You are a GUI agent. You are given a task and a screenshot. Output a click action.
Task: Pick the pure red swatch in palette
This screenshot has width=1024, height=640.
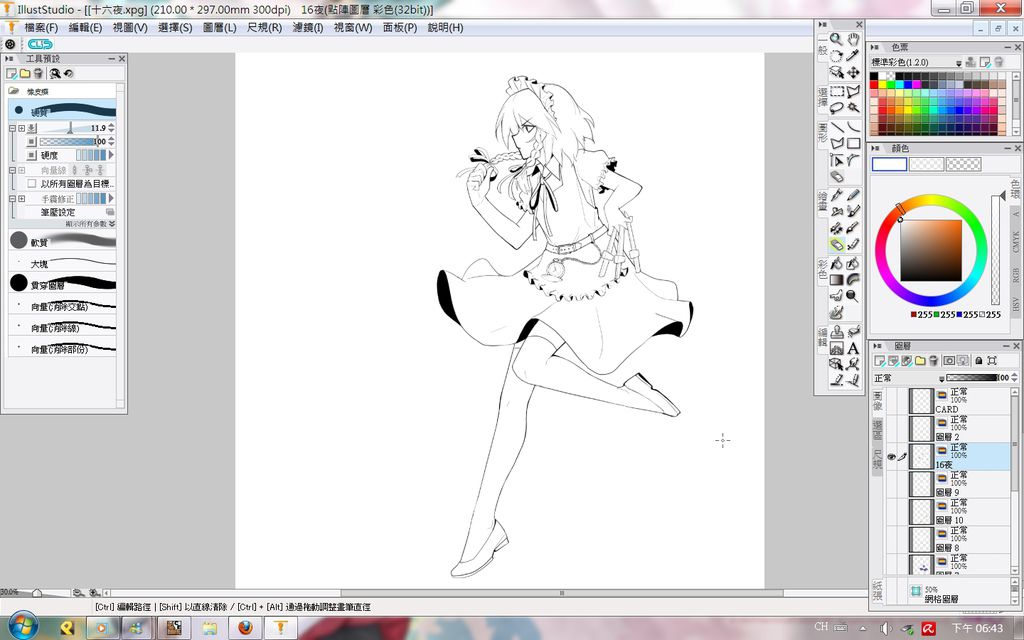coord(874,84)
